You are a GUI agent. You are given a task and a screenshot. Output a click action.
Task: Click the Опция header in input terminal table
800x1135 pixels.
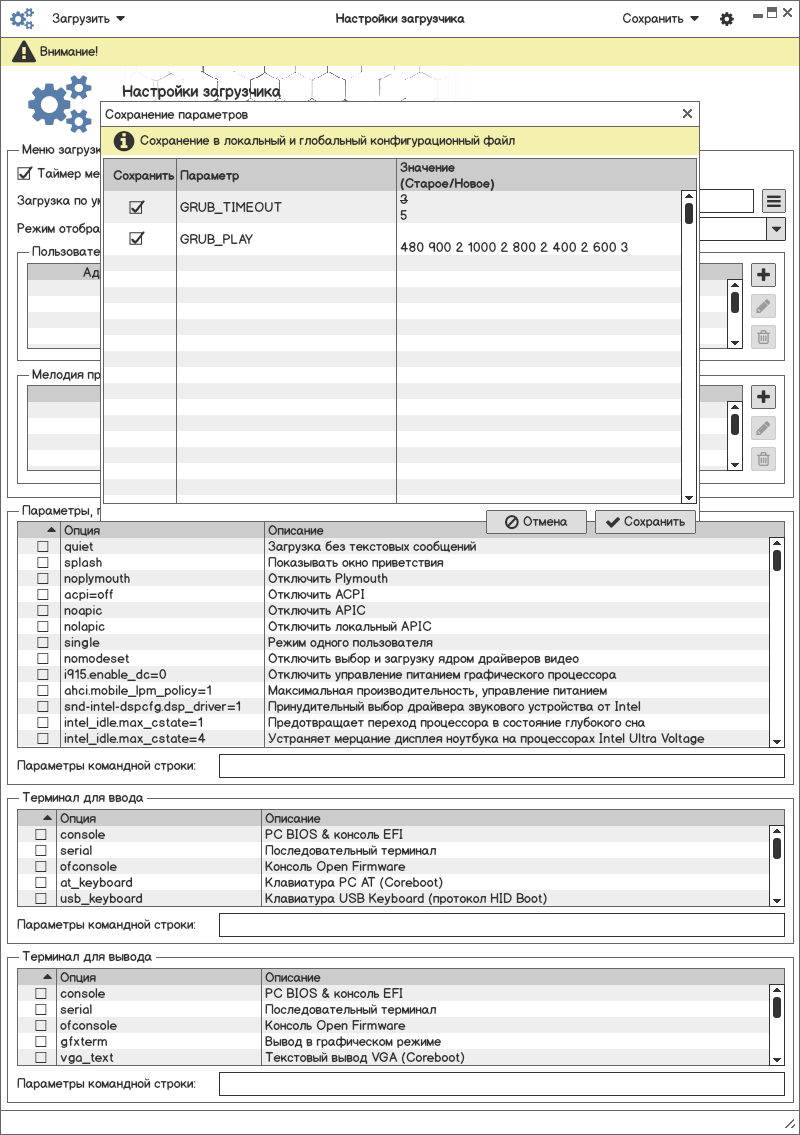159,818
